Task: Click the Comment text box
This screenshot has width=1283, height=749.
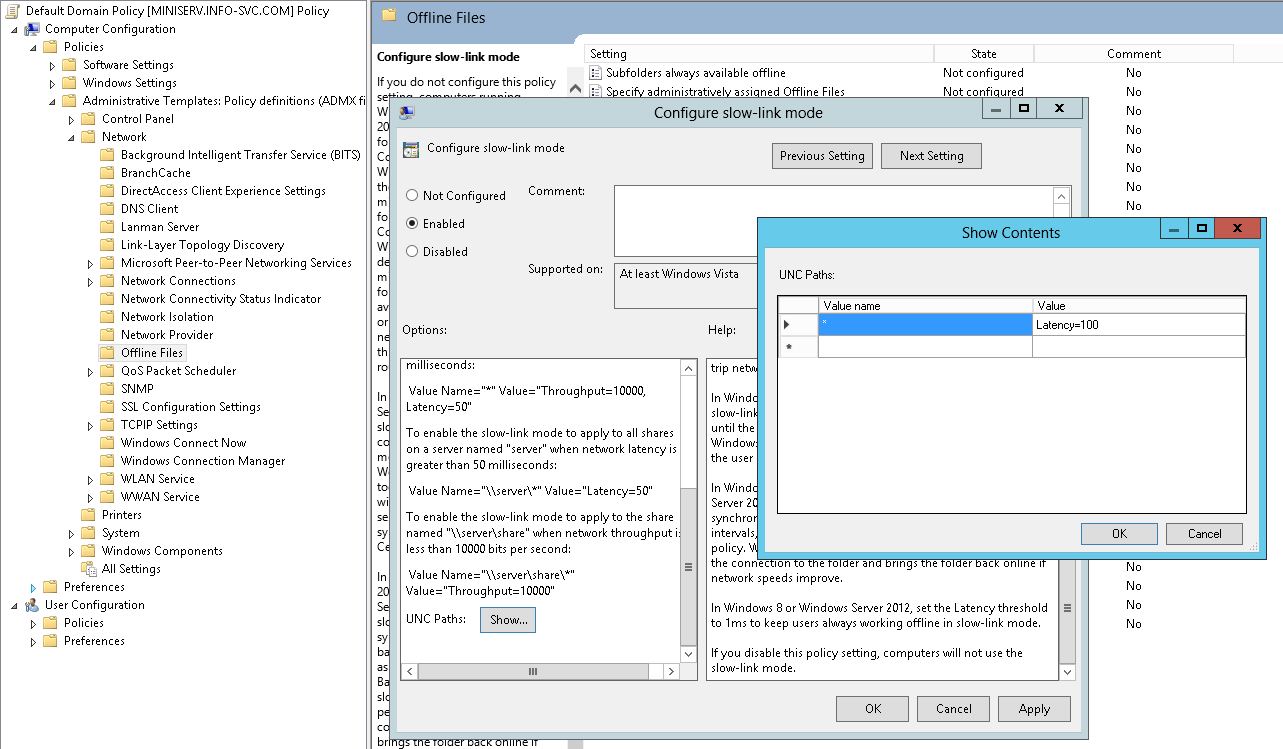Action: pos(835,221)
